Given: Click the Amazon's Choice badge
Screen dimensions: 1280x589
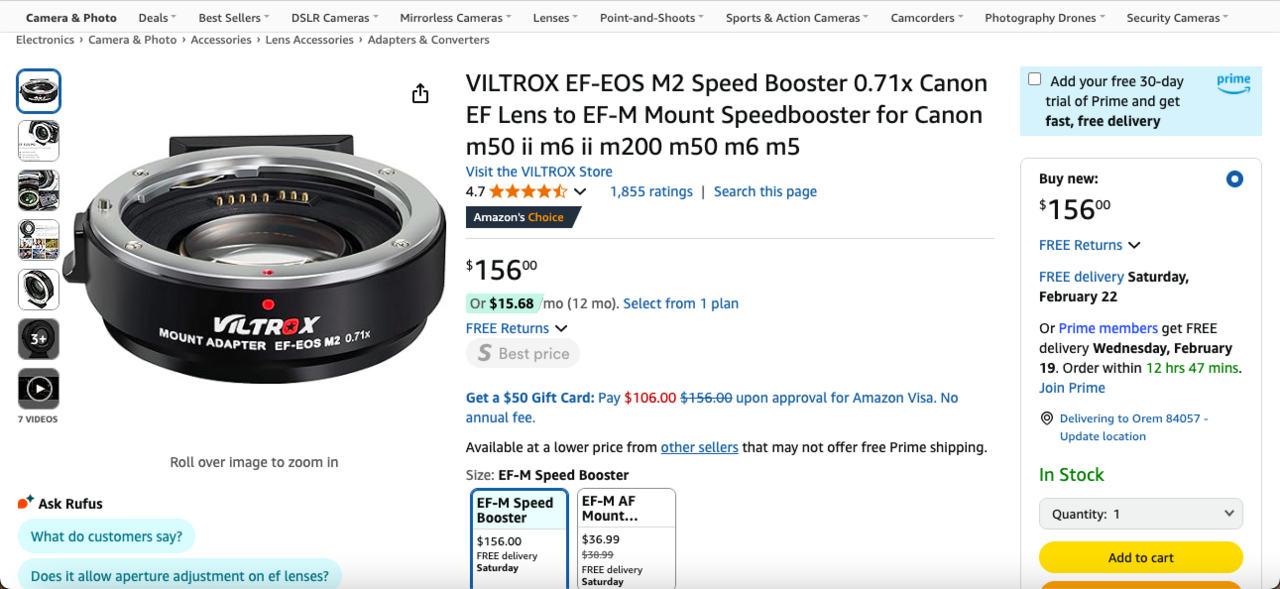Looking at the screenshot, I should 521,217.
